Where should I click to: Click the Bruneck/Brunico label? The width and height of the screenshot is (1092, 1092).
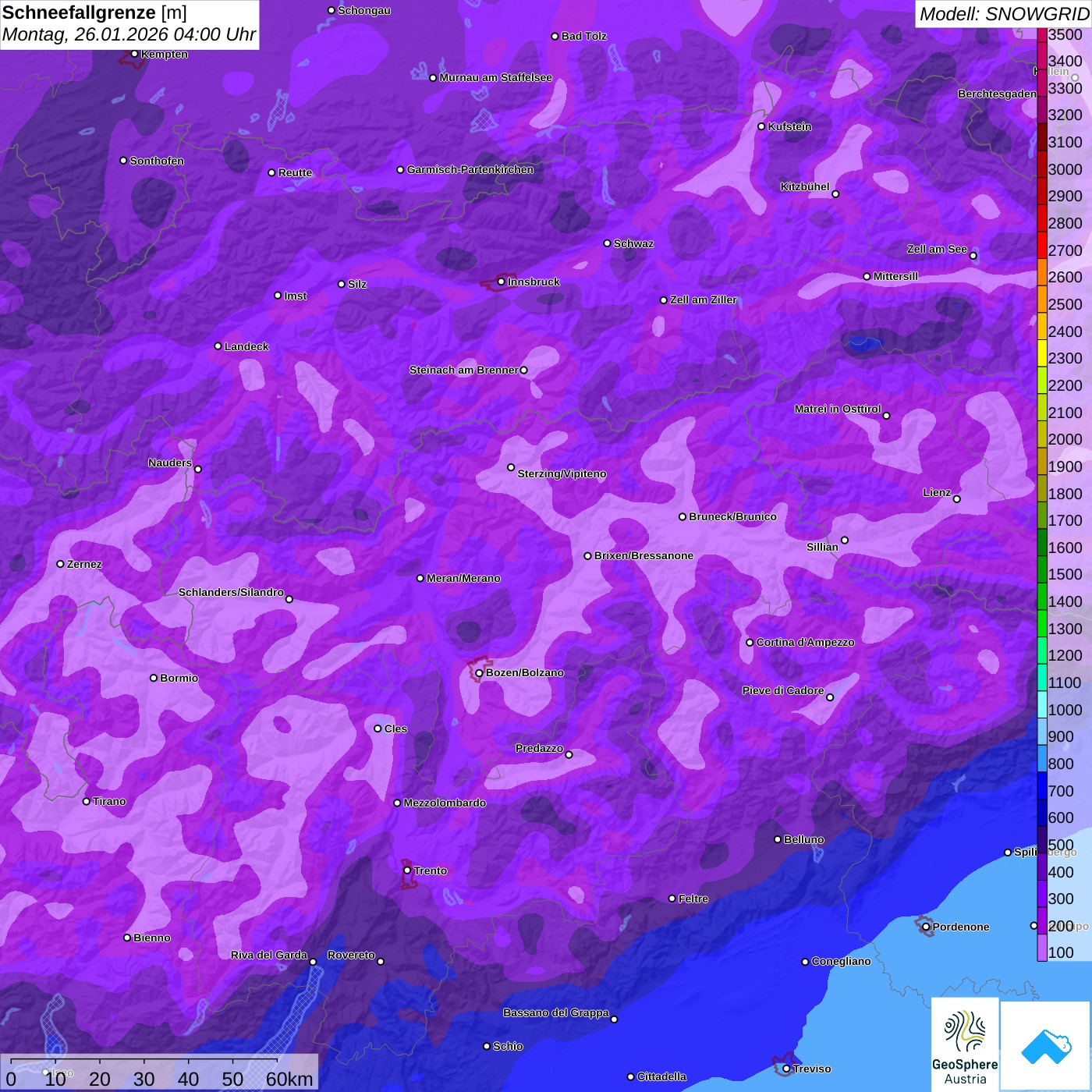732,516
